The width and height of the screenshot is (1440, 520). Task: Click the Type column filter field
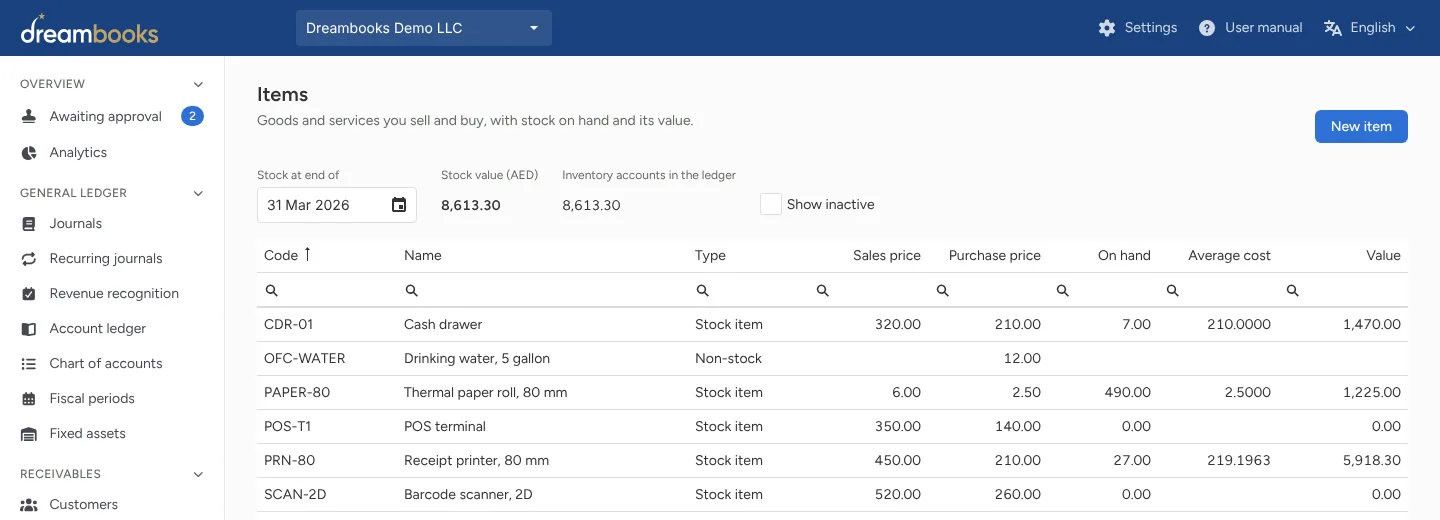tap(748, 290)
